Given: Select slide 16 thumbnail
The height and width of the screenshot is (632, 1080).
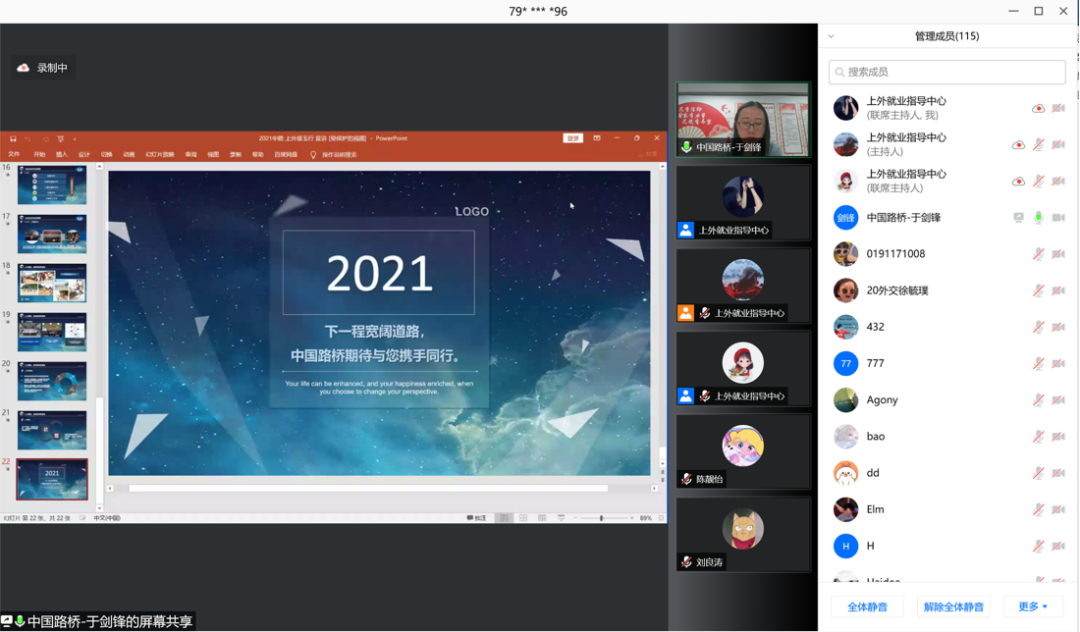Looking at the screenshot, I should [52, 185].
